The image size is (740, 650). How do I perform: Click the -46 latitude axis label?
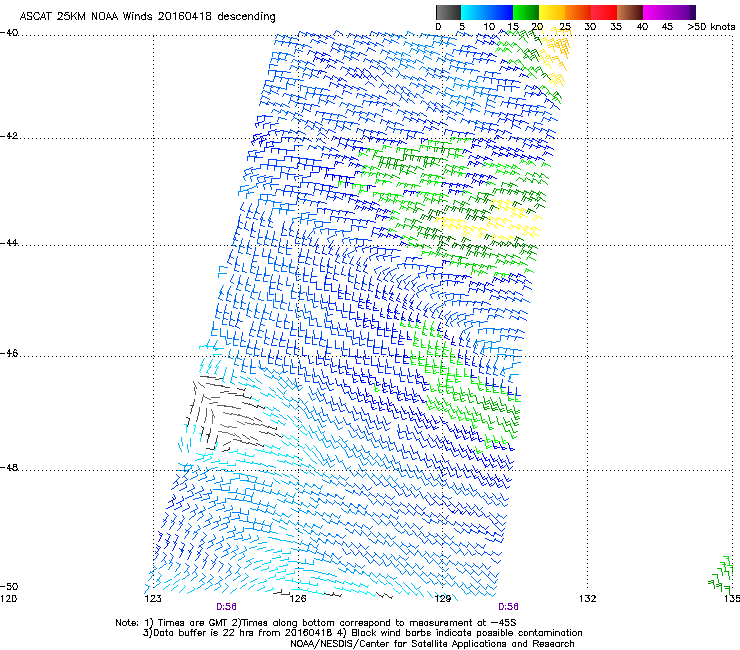tap(9, 353)
